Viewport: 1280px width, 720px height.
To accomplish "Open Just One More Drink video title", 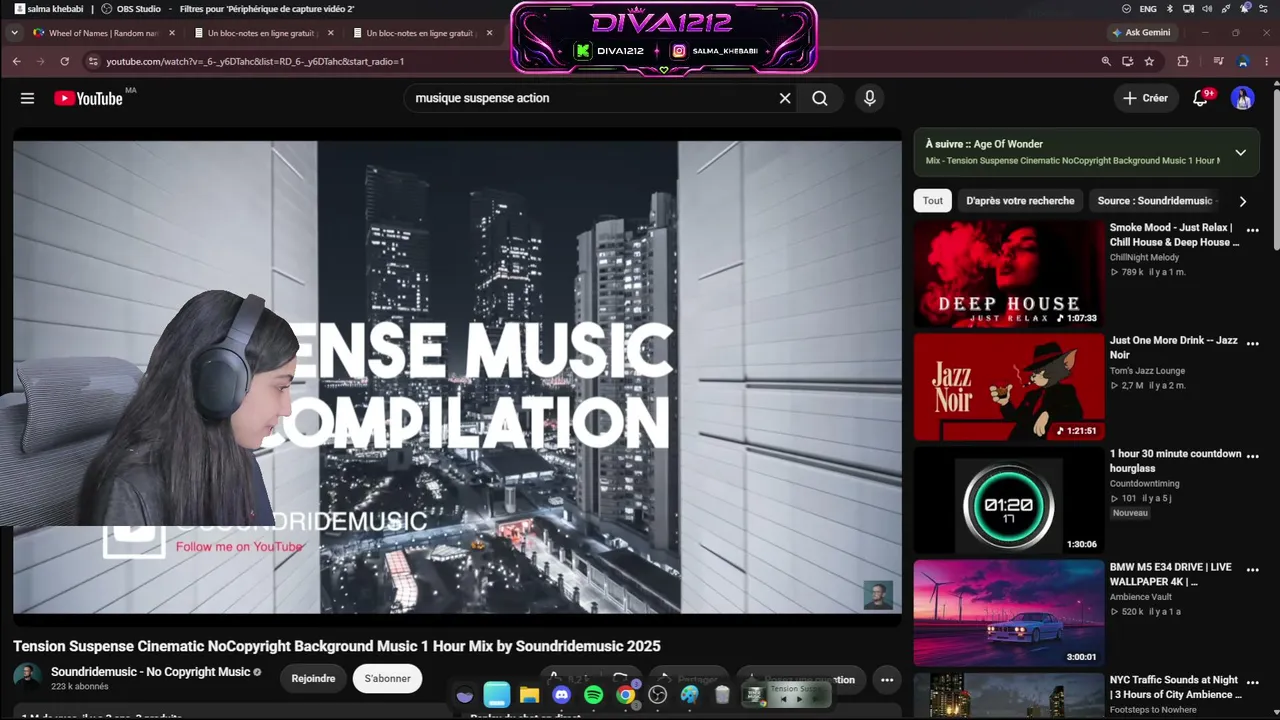I will tap(1174, 348).
